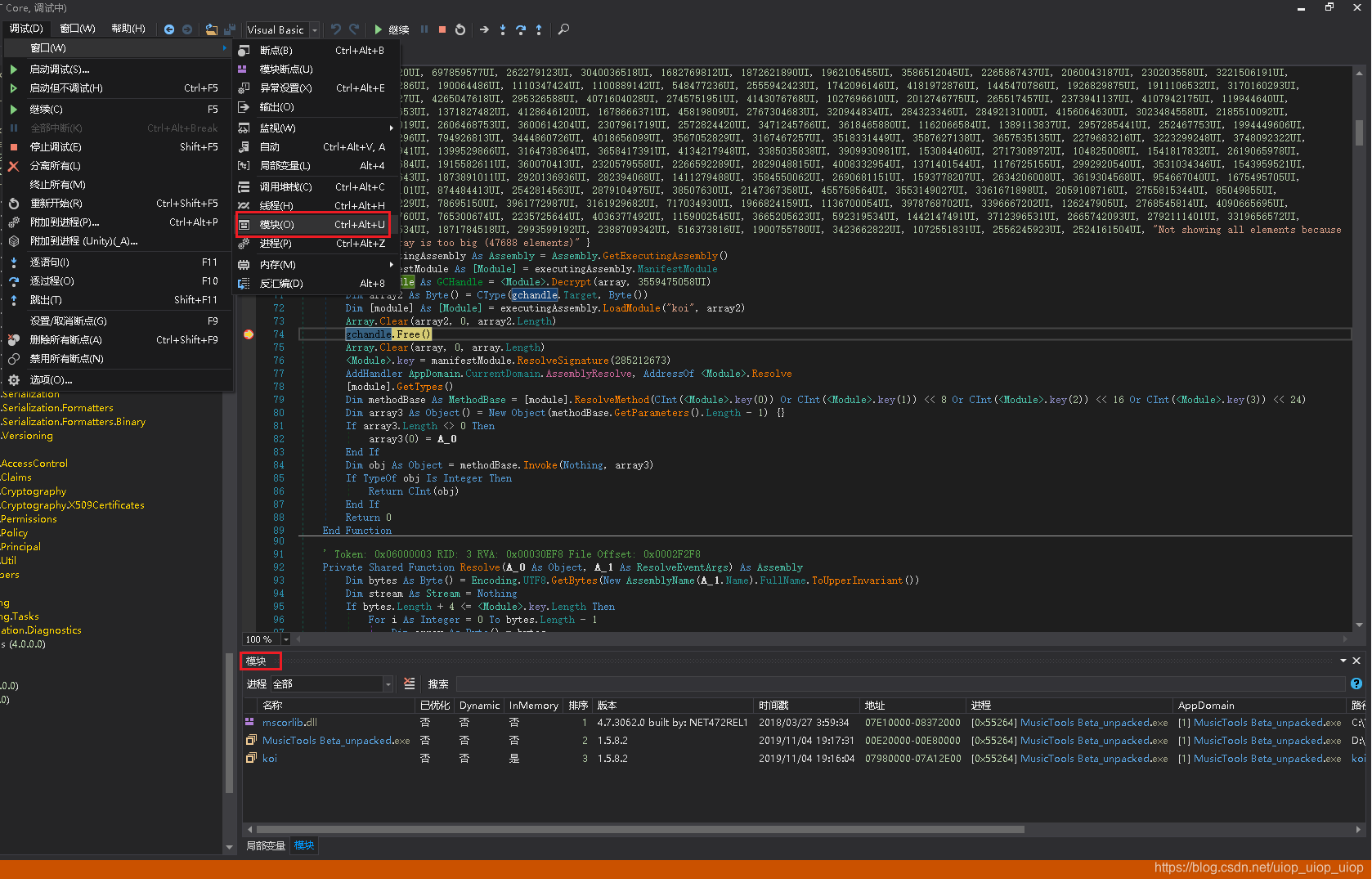Toggle the breakpoint dot on line 74
The image size is (1372, 883).
click(x=249, y=334)
